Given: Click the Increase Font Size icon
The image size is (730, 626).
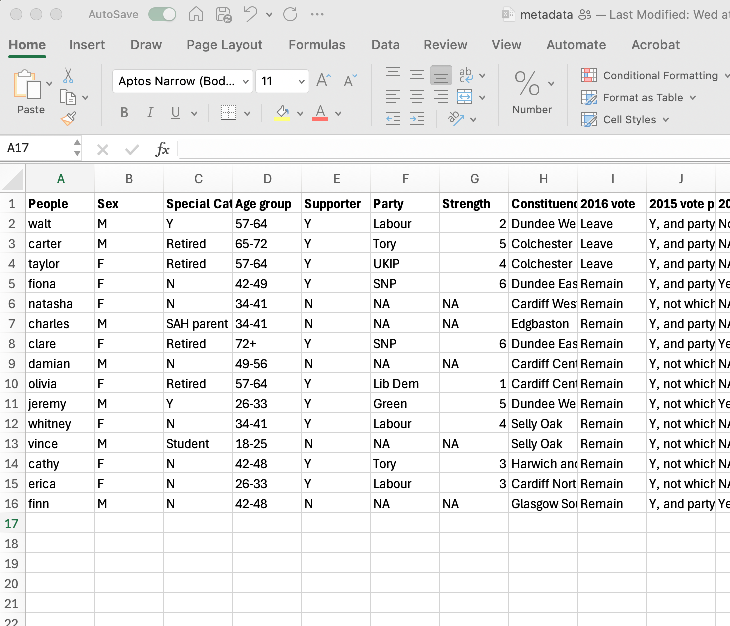Looking at the screenshot, I should pyautogui.click(x=323, y=81).
